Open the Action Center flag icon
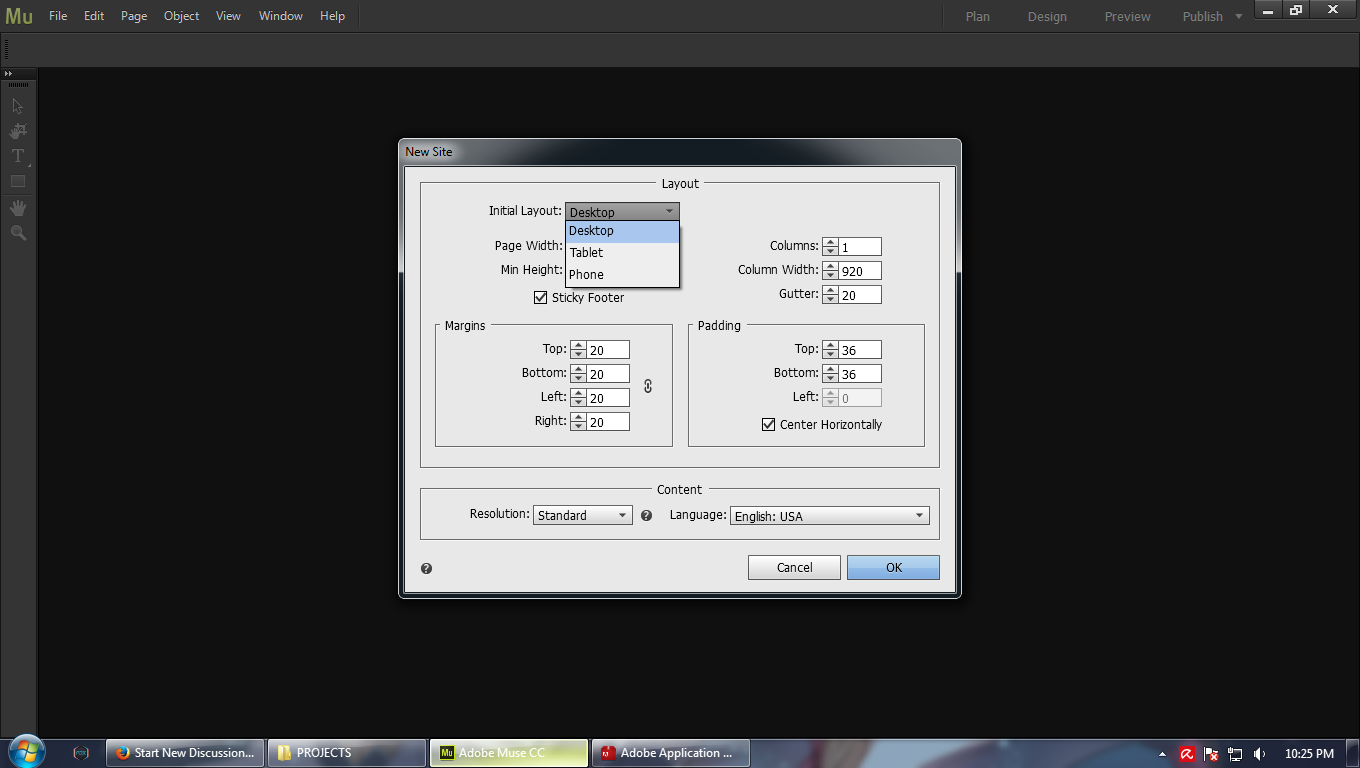1360x768 pixels. click(x=1211, y=754)
